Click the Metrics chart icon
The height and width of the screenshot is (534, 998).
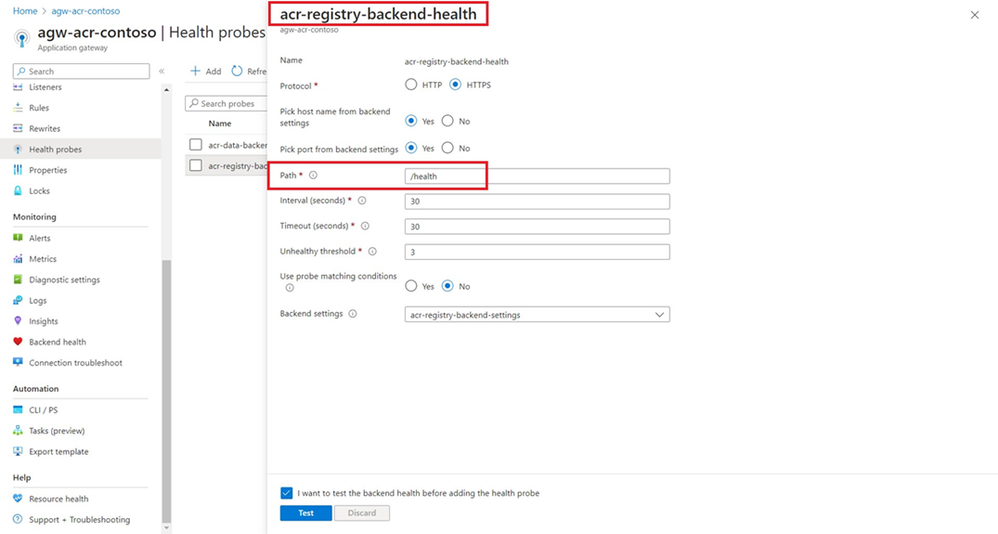coord(18,259)
